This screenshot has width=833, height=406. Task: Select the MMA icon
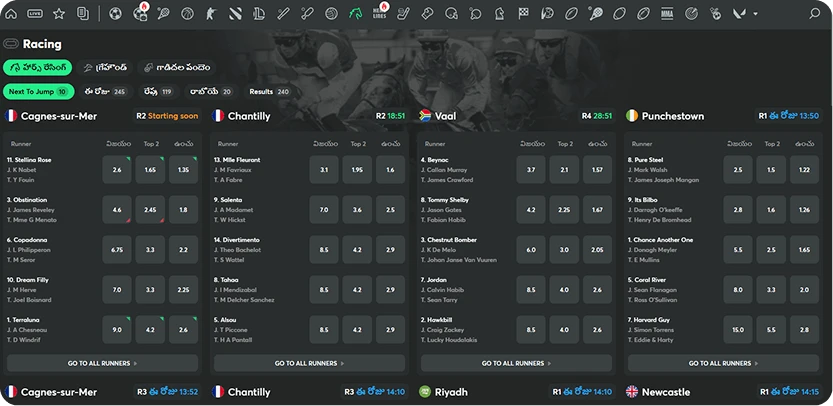(x=667, y=14)
